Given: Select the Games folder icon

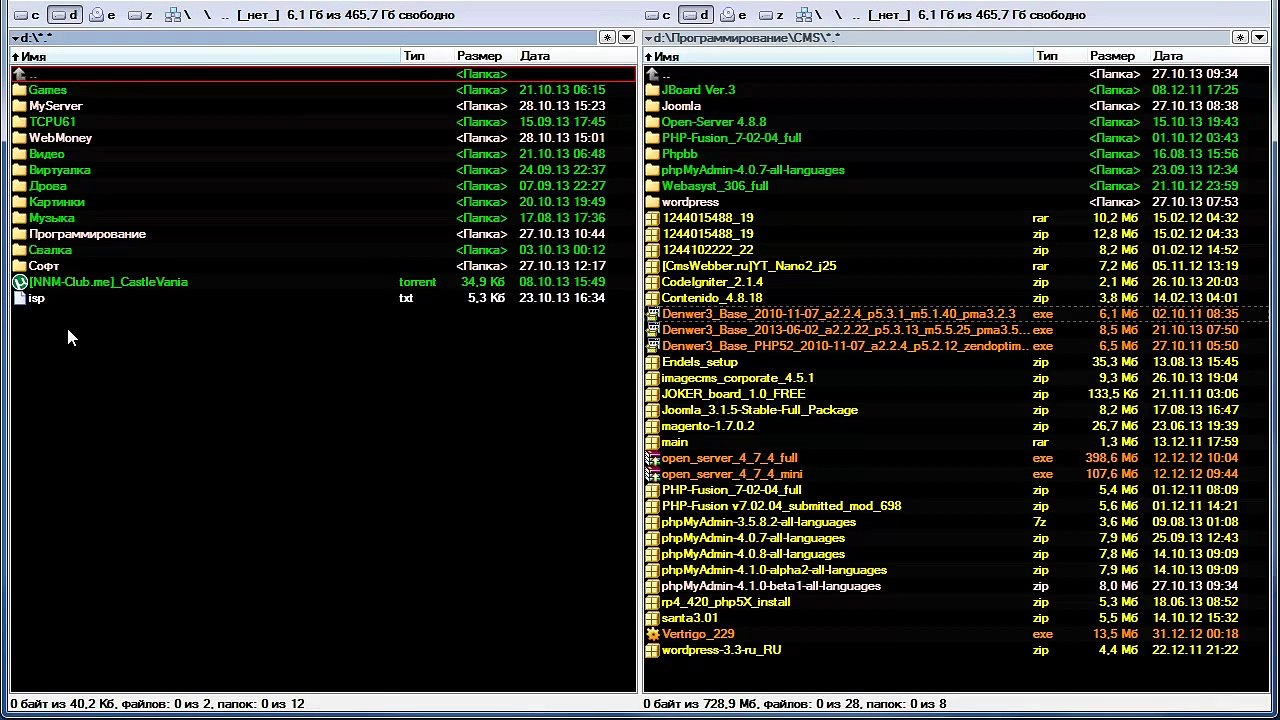Looking at the screenshot, I should (20, 90).
